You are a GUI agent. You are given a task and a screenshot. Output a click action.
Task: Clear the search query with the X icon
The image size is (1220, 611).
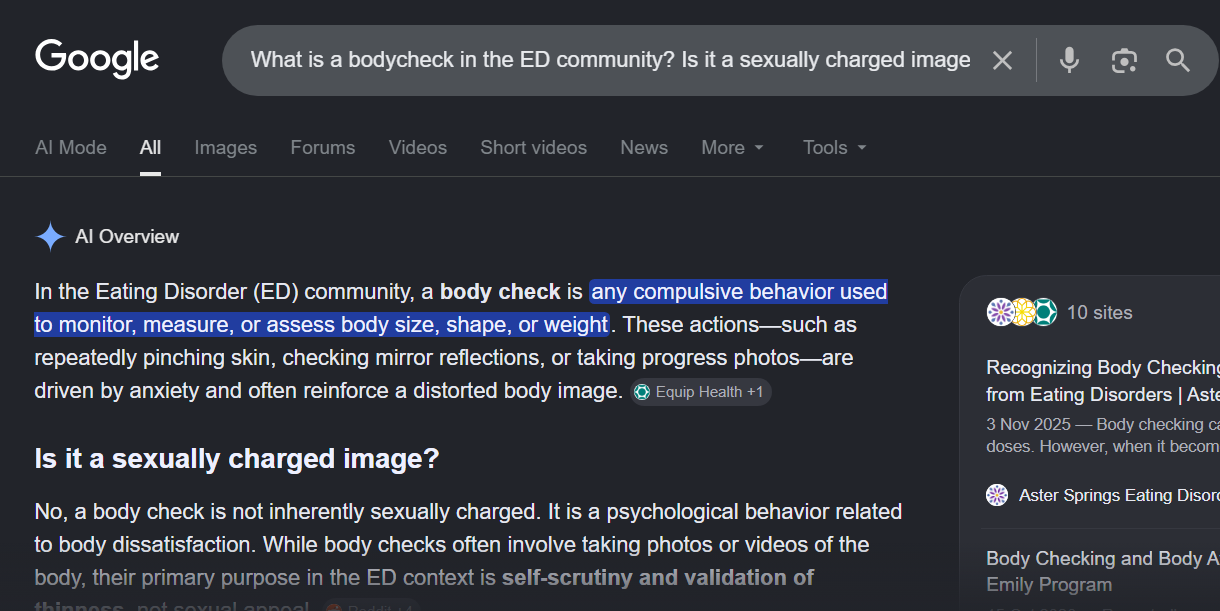[x=1002, y=61]
